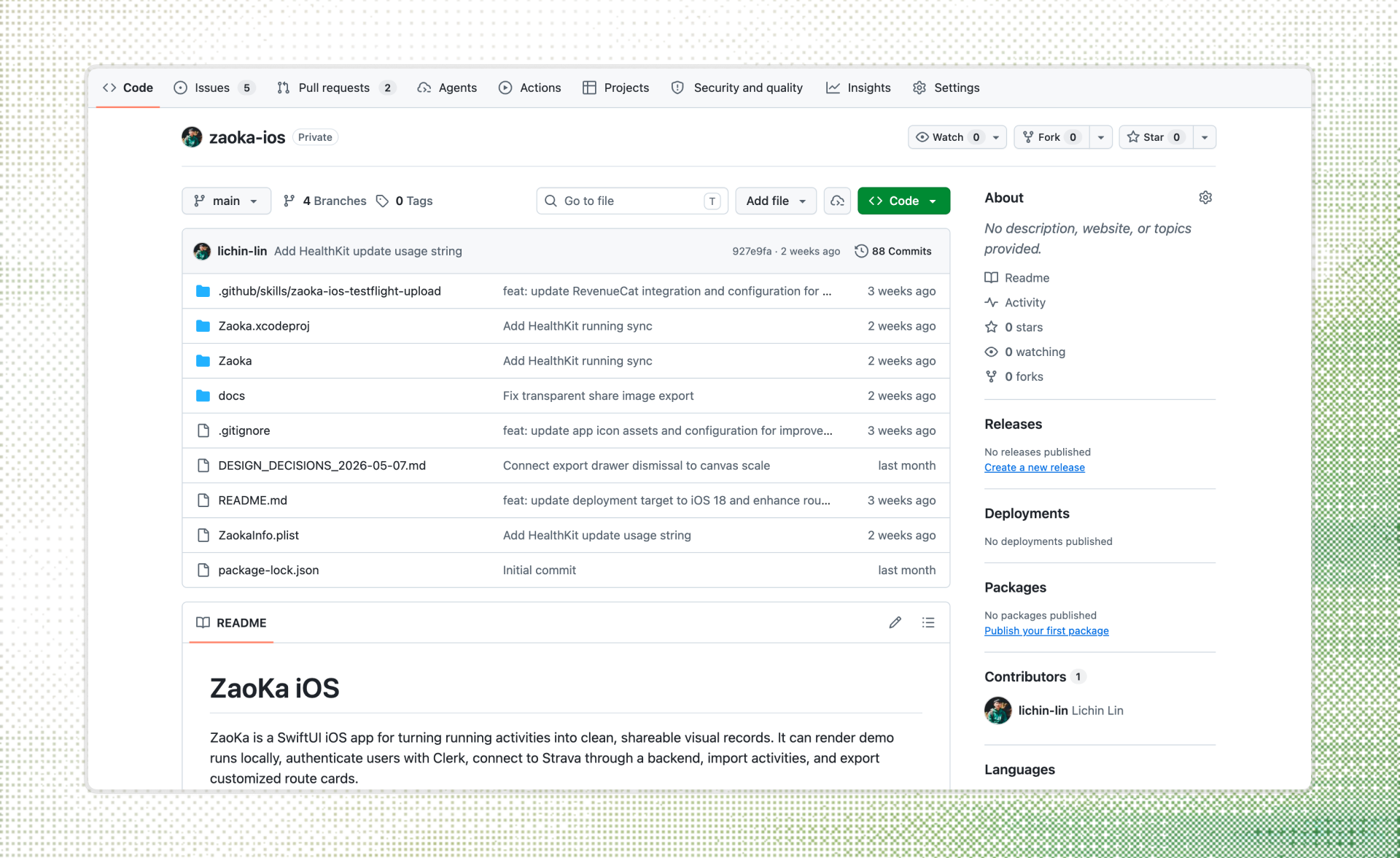The image size is (1400, 858).
Task: Click the .github/skills folder icon
Action: 203,291
